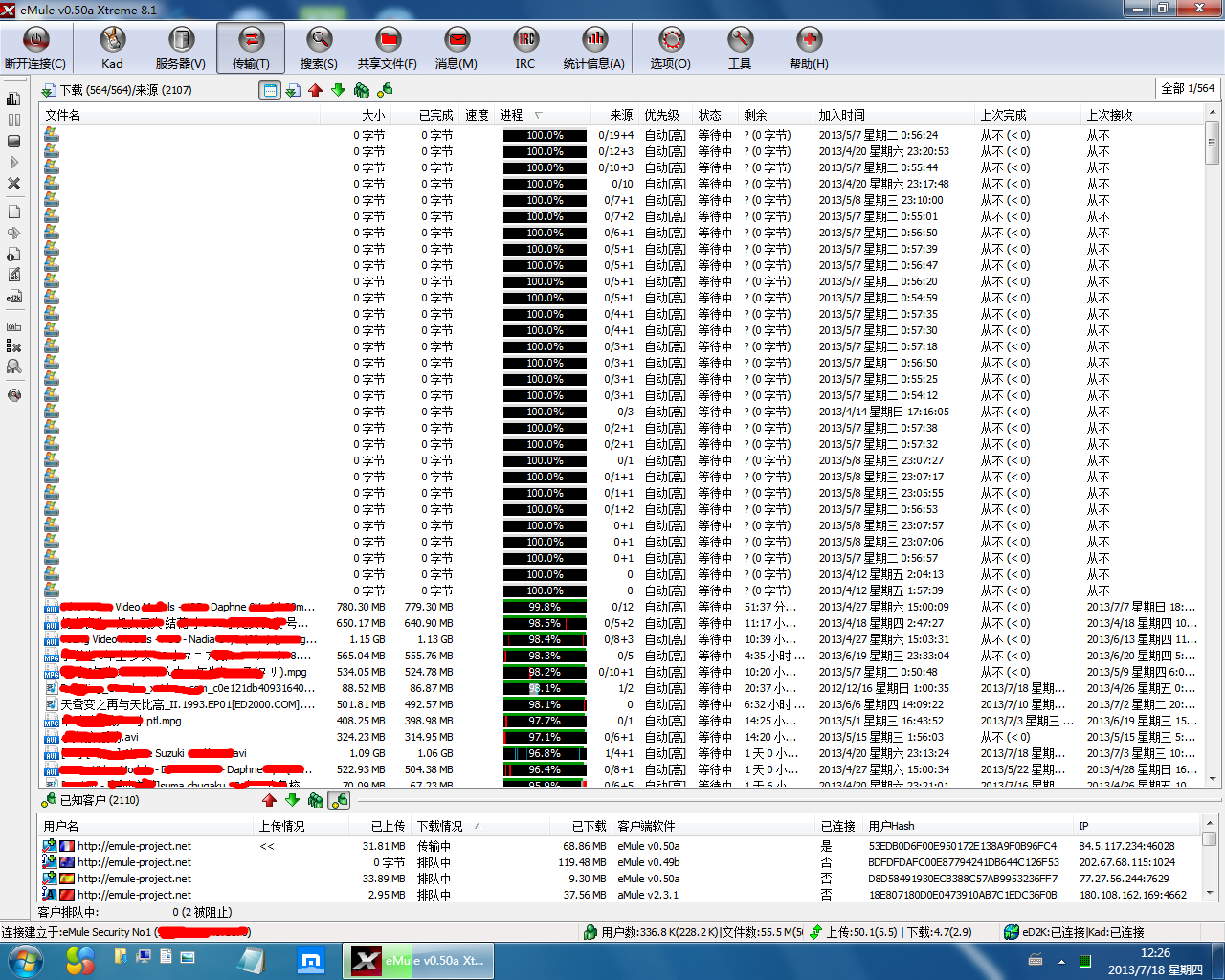The height and width of the screenshot is (980, 1225).
Task: Click the 780.30 MB file size cell
Action: coord(361,607)
